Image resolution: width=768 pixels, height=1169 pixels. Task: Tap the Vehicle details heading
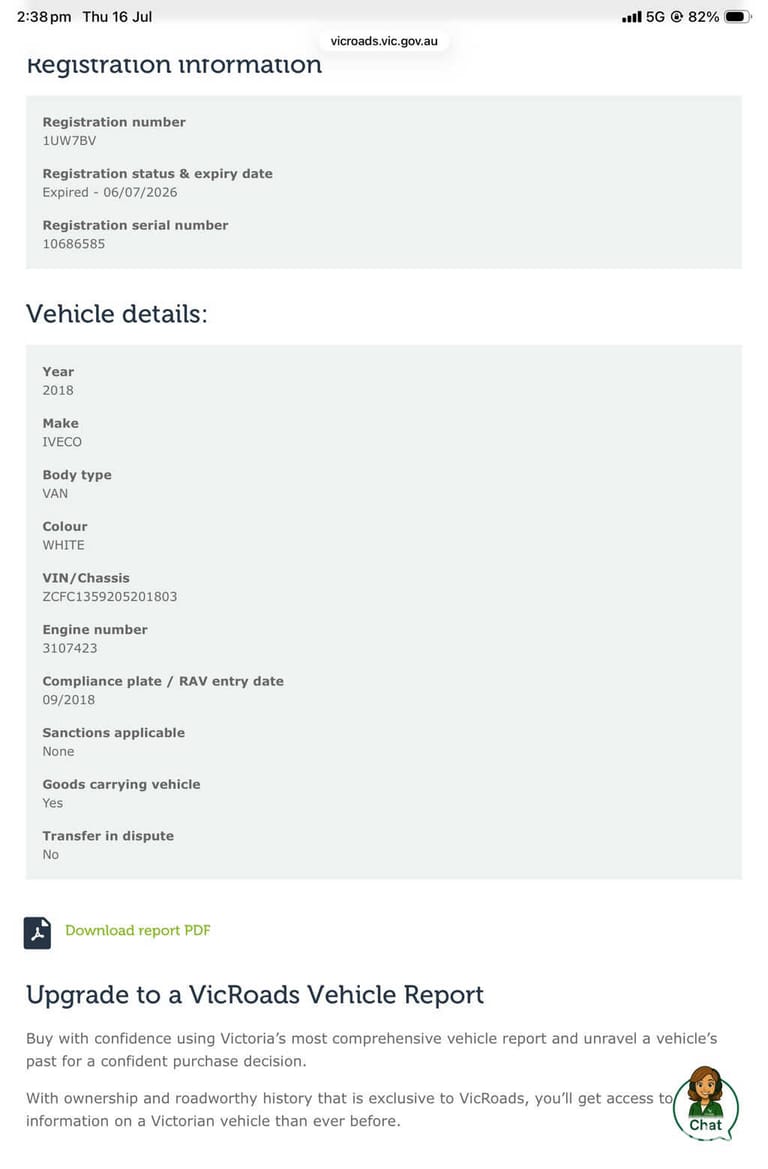(117, 314)
